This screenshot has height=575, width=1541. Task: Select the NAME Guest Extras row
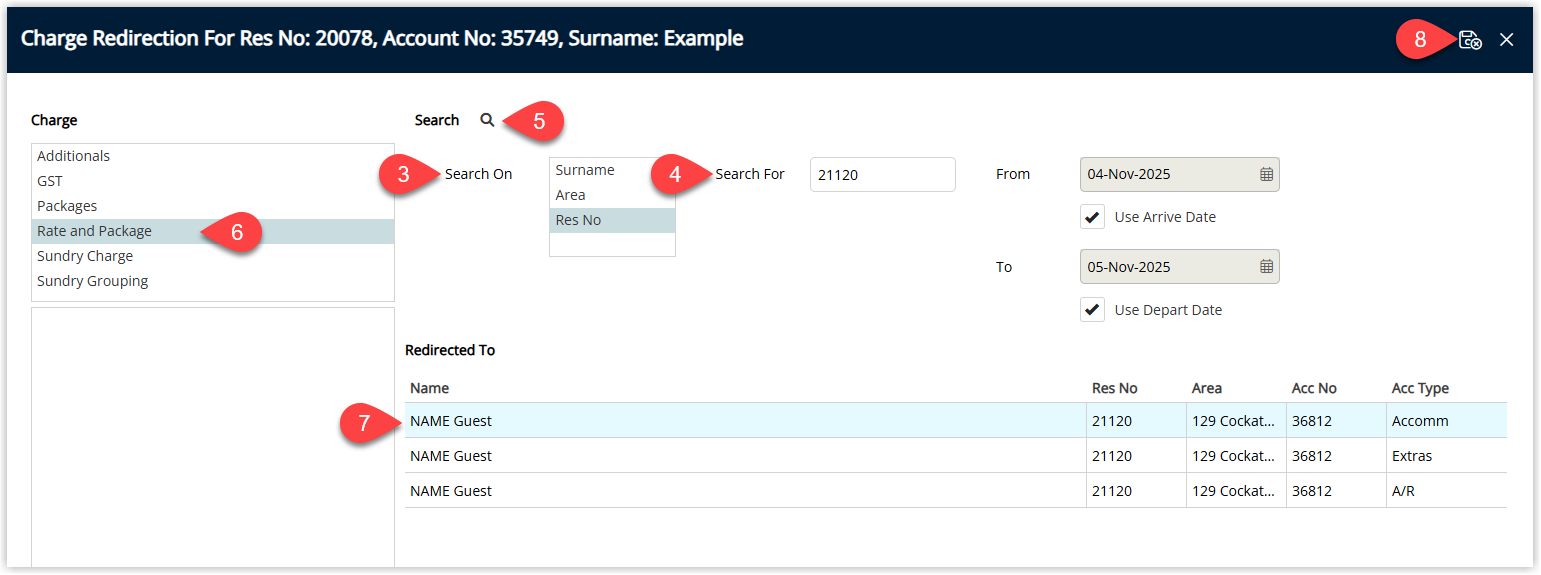coord(955,456)
